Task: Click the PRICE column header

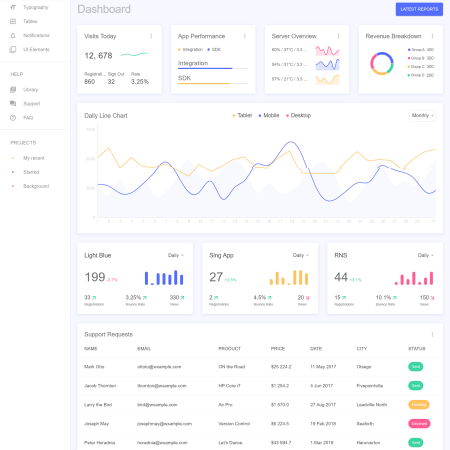Action: [x=278, y=349]
